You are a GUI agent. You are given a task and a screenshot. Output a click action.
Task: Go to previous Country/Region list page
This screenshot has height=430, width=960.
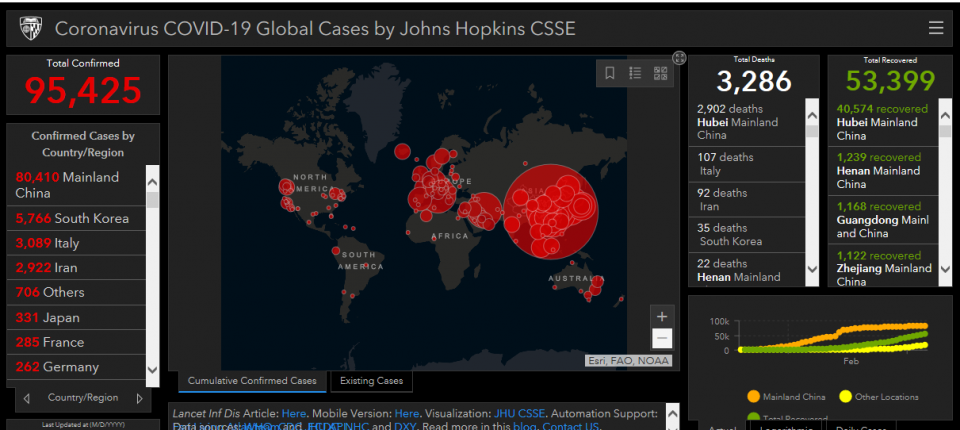pos(25,398)
